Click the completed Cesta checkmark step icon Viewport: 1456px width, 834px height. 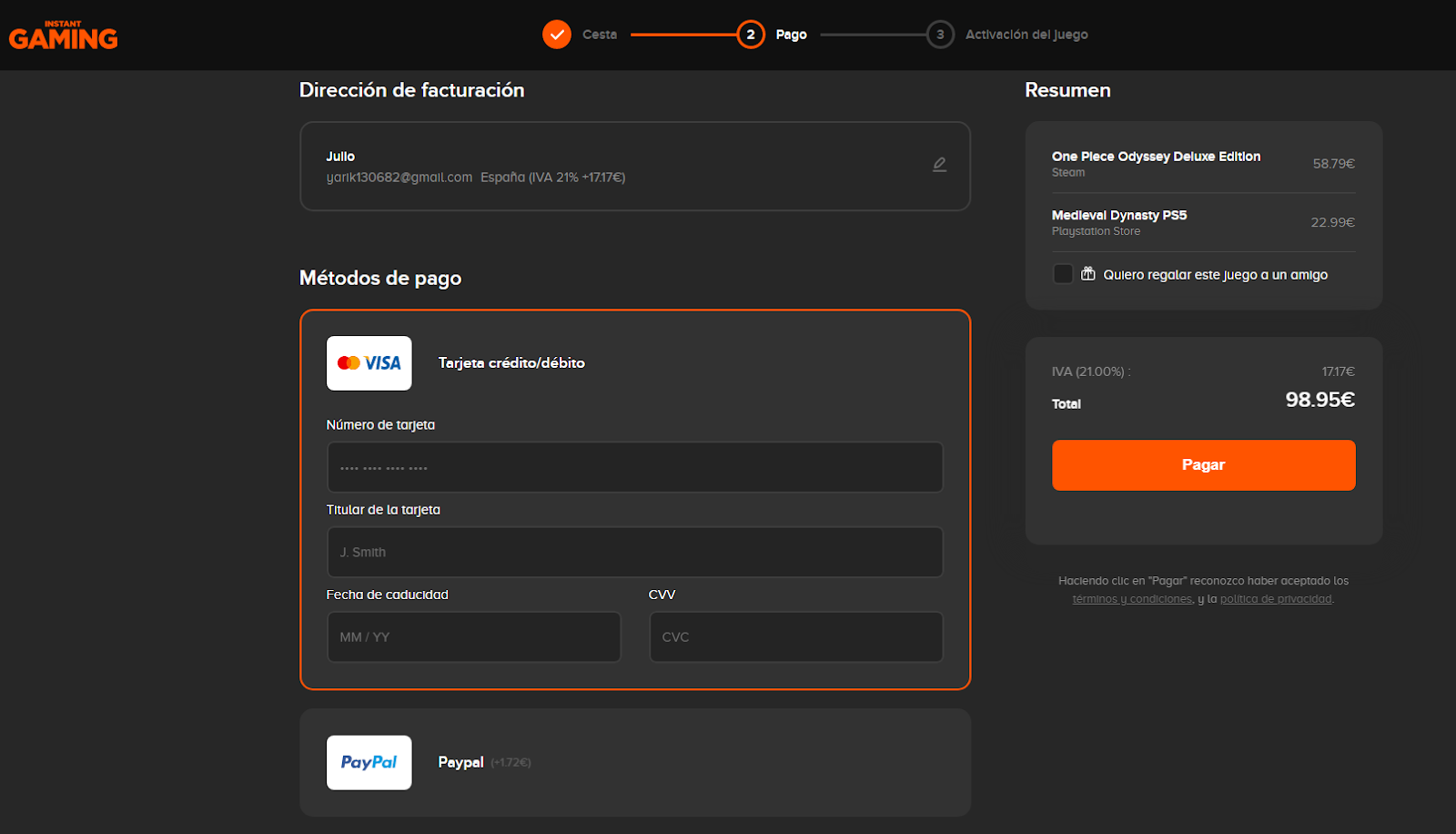[x=557, y=35]
